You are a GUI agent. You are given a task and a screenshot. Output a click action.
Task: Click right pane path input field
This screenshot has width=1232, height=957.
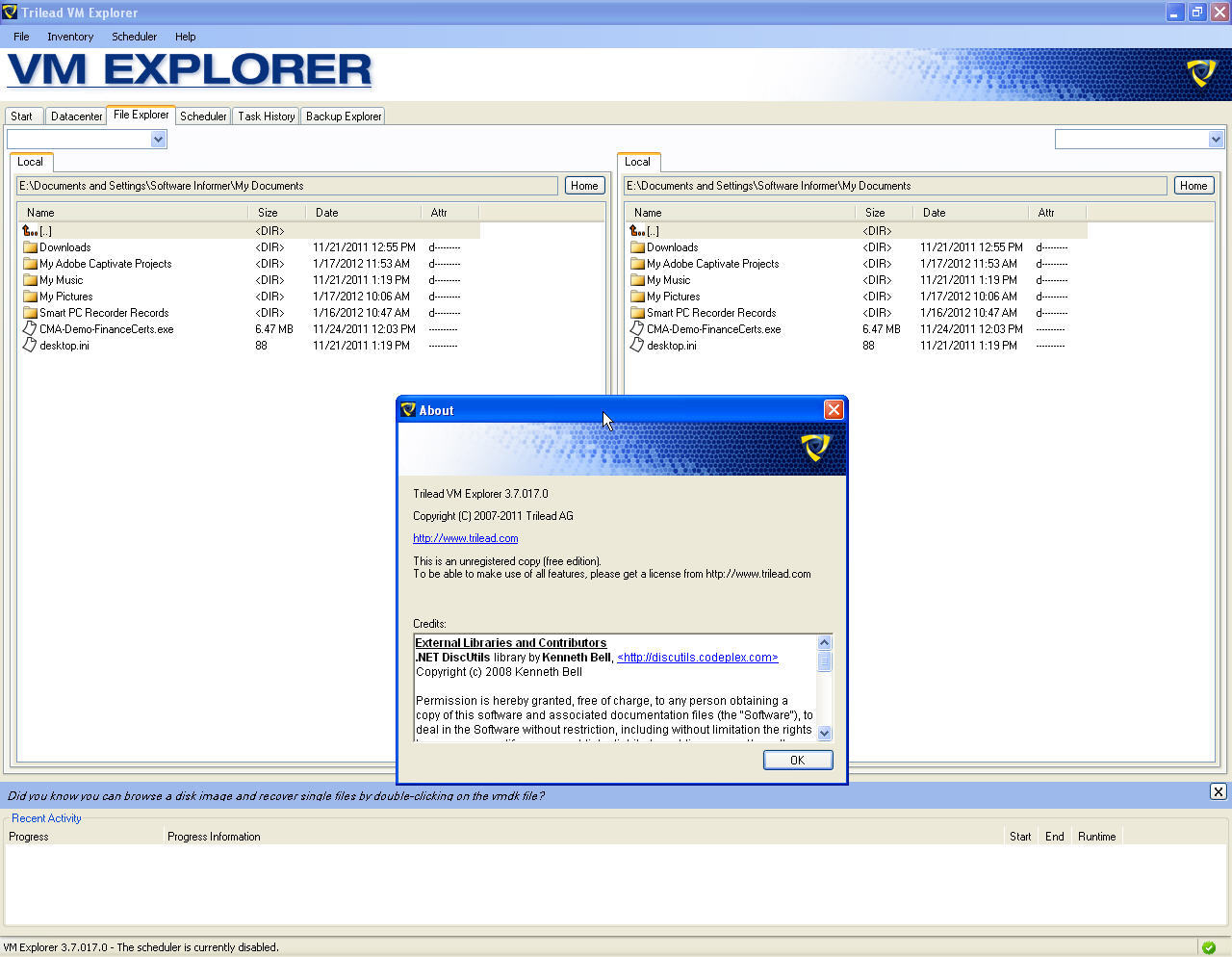click(x=895, y=186)
